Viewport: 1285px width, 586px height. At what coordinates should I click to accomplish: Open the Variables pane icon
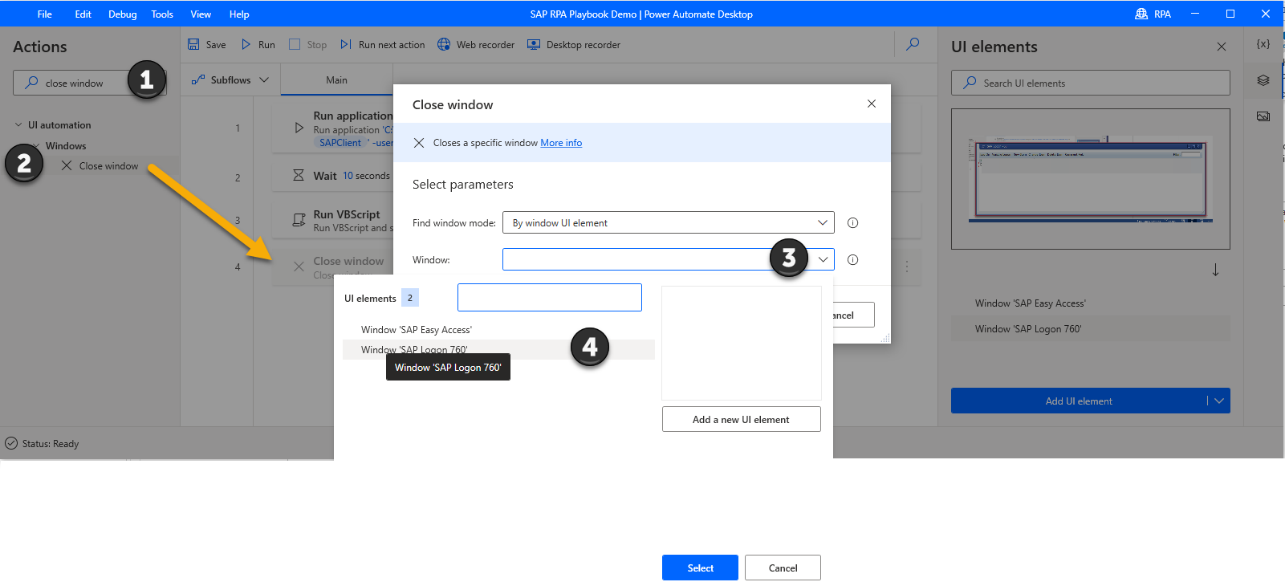(x=1263, y=45)
